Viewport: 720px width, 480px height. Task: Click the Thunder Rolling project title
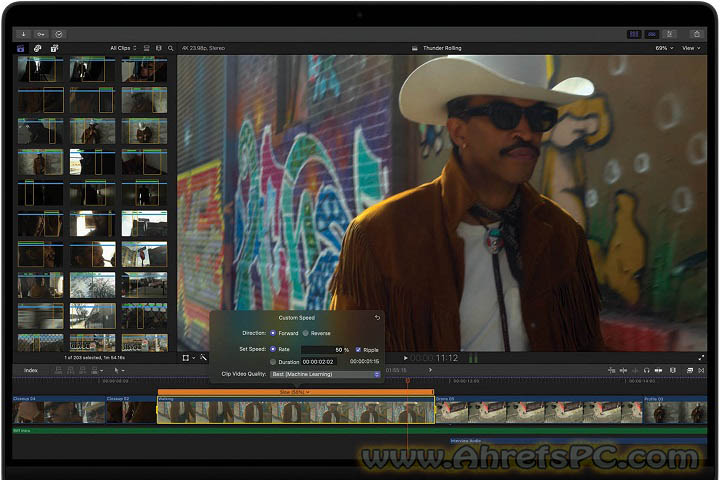[x=442, y=48]
